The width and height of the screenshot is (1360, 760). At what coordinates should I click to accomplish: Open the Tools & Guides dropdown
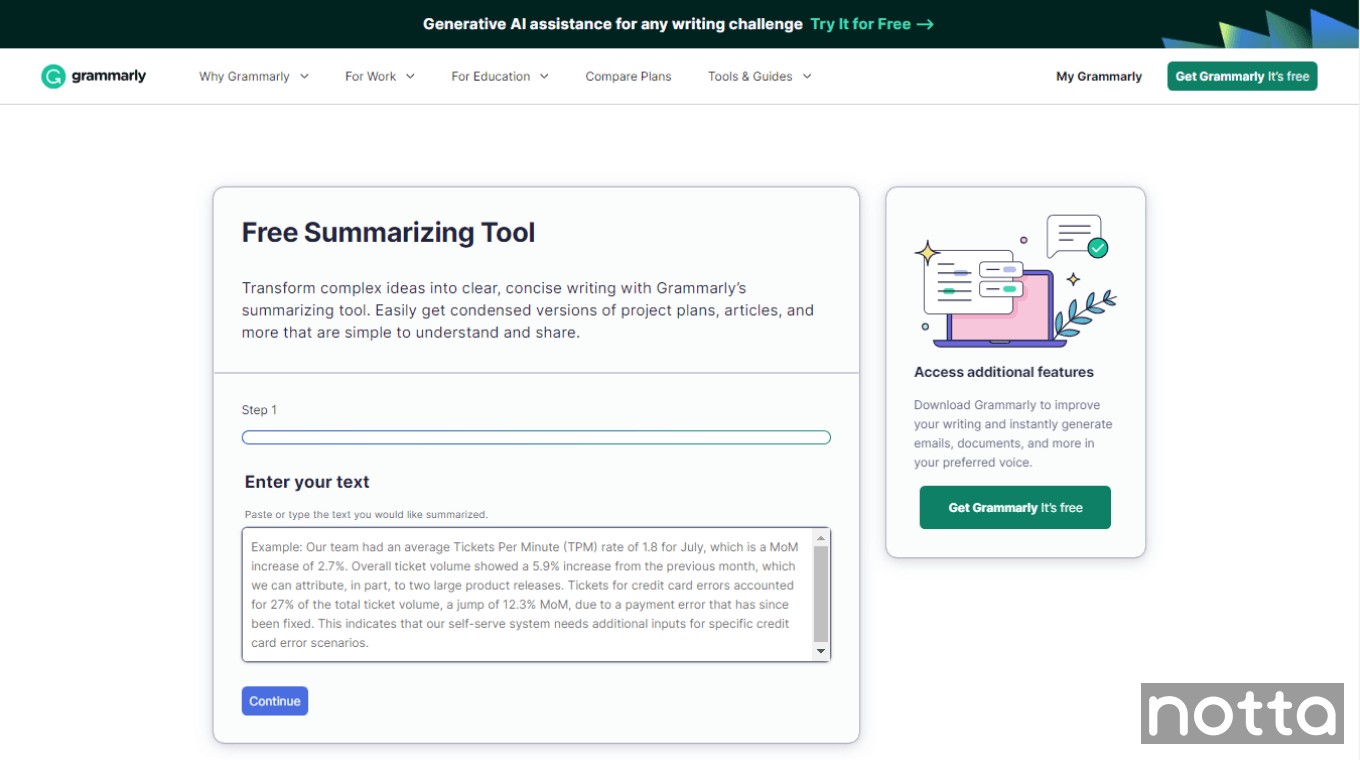[x=758, y=76]
